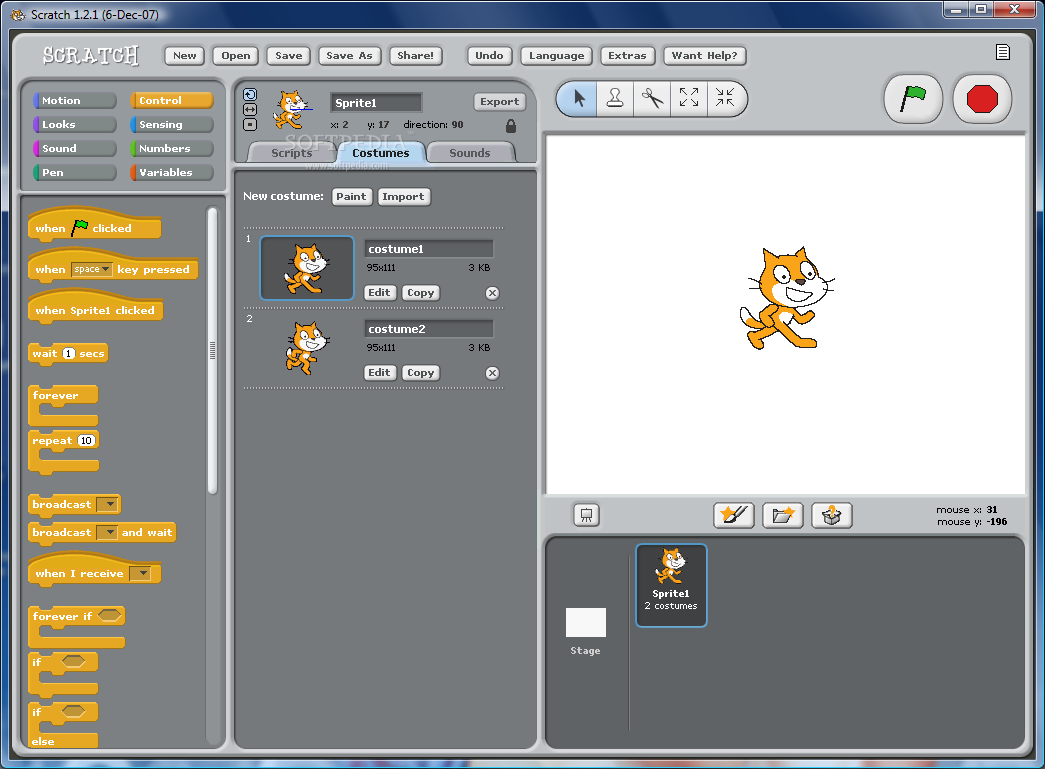Select the costume2 cat thumbnail
This screenshot has height=769, width=1045.
(x=307, y=348)
